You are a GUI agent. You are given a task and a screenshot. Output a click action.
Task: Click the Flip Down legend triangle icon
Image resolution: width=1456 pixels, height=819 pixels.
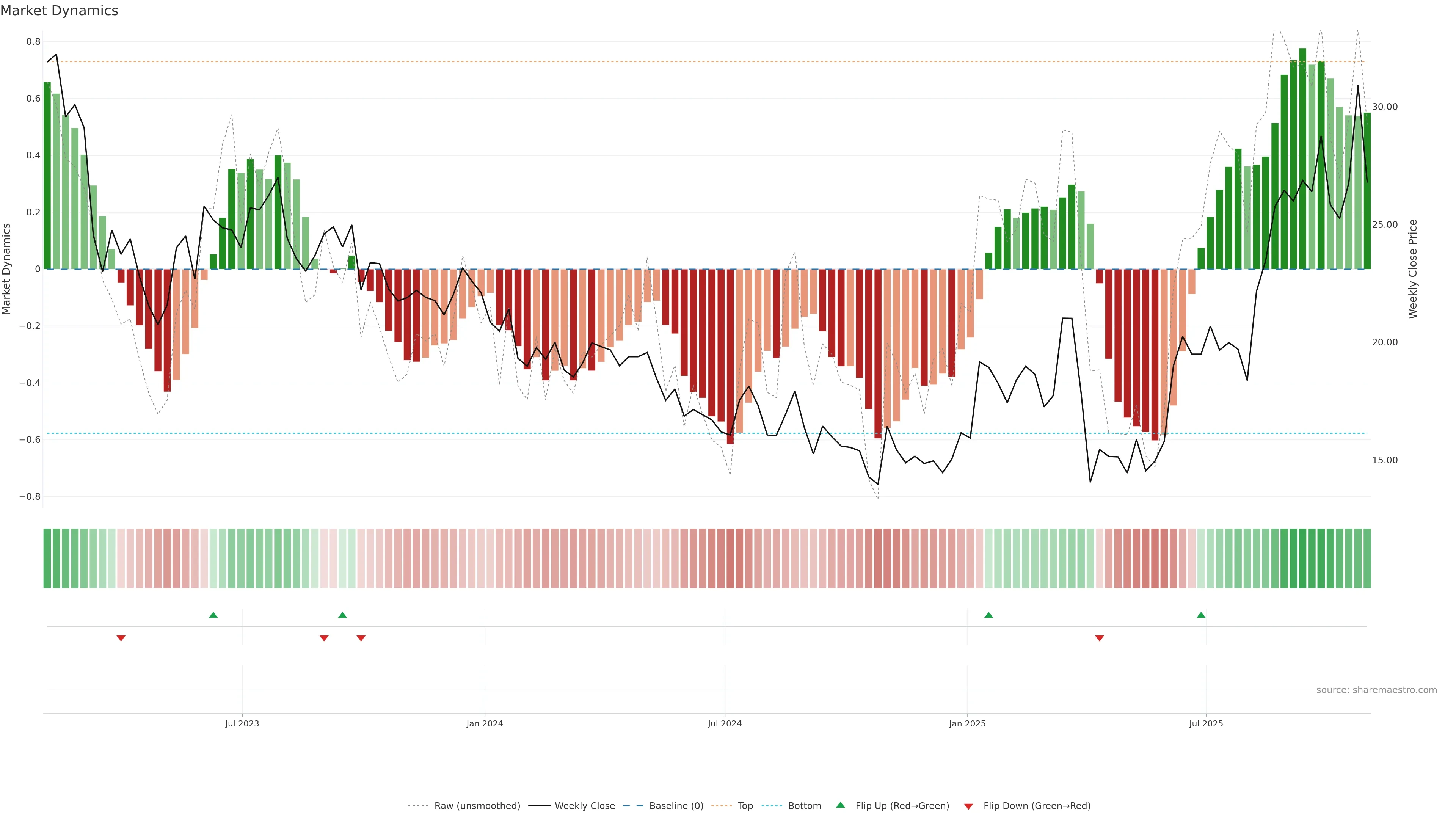(x=968, y=806)
